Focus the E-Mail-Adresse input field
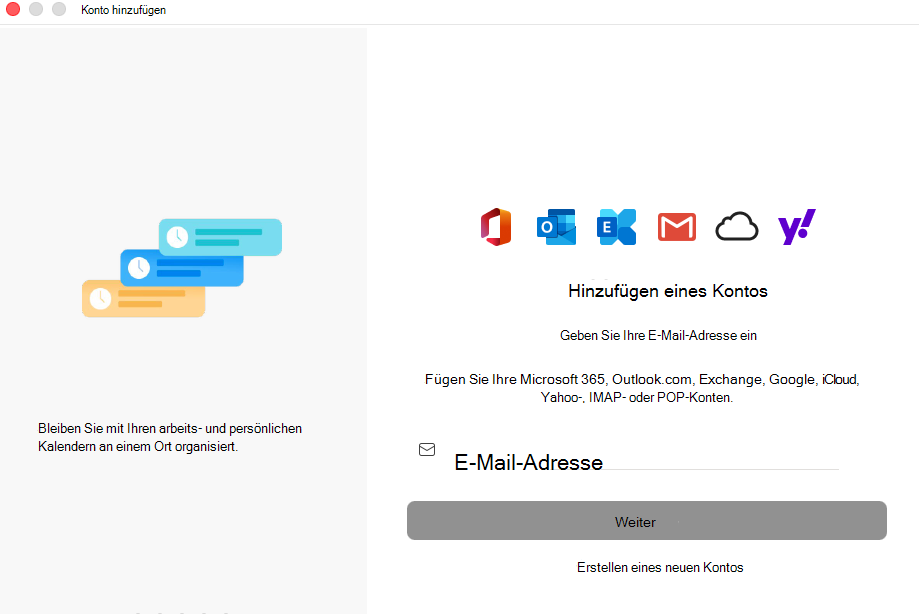919x614 pixels. (x=646, y=462)
